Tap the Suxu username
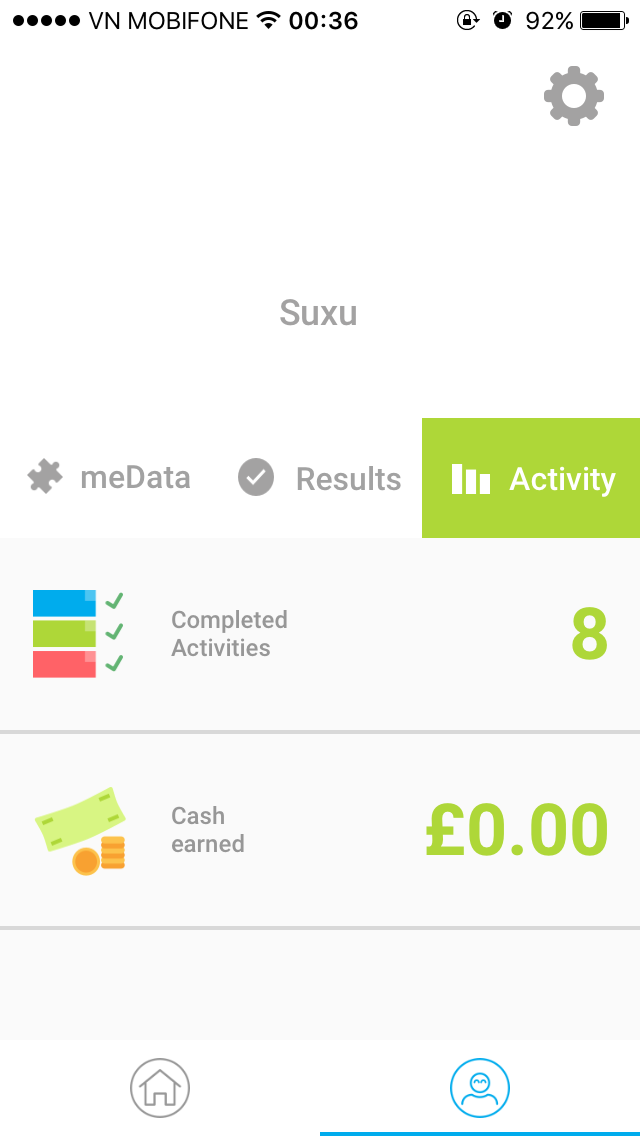 click(x=318, y=313)
